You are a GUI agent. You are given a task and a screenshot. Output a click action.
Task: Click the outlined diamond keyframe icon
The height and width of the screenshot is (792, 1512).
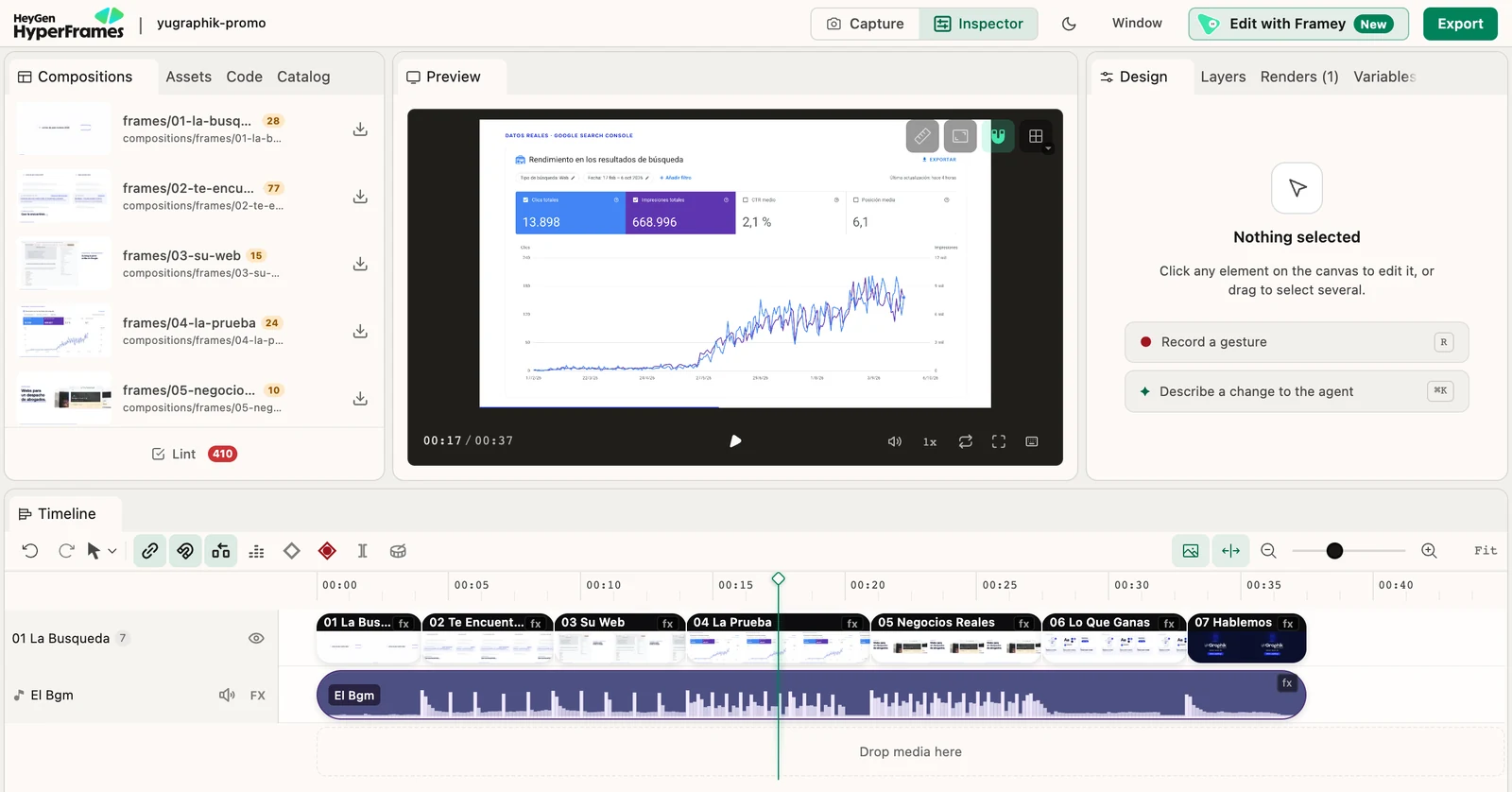pos(292,551)
